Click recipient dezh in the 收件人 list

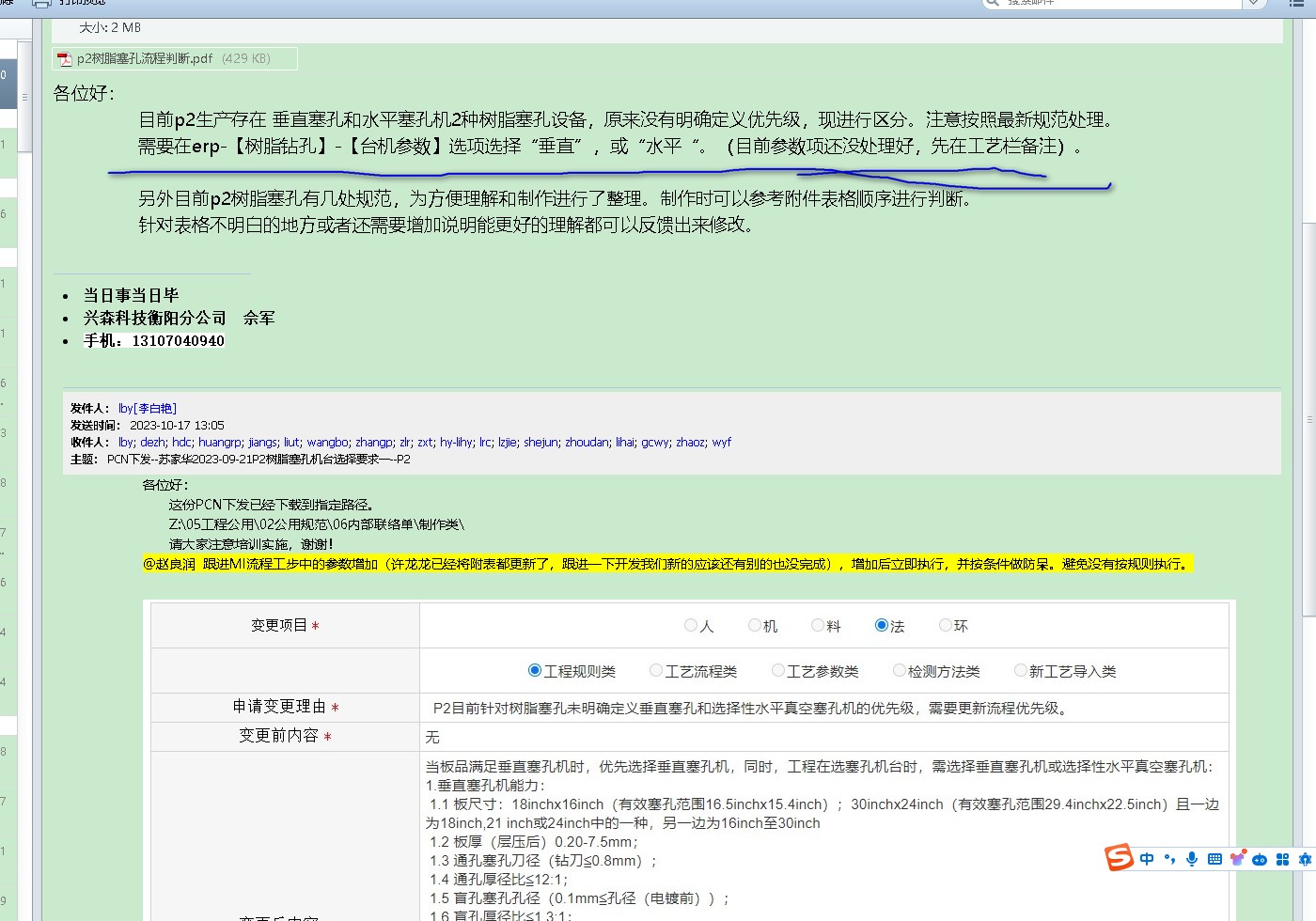point(153,442)
